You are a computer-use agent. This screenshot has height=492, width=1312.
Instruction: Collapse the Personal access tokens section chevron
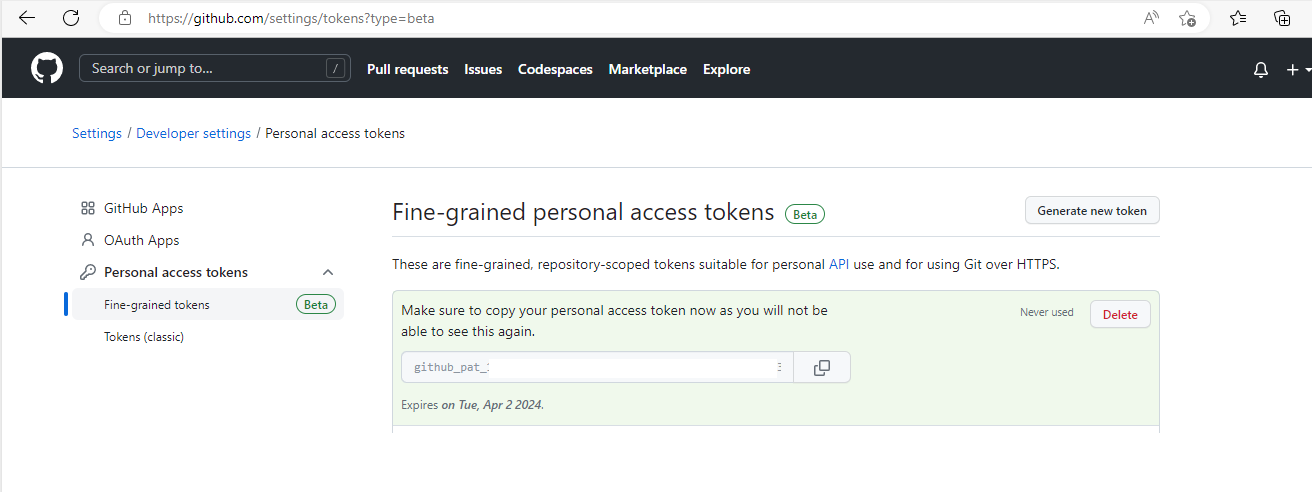[327, 272]
